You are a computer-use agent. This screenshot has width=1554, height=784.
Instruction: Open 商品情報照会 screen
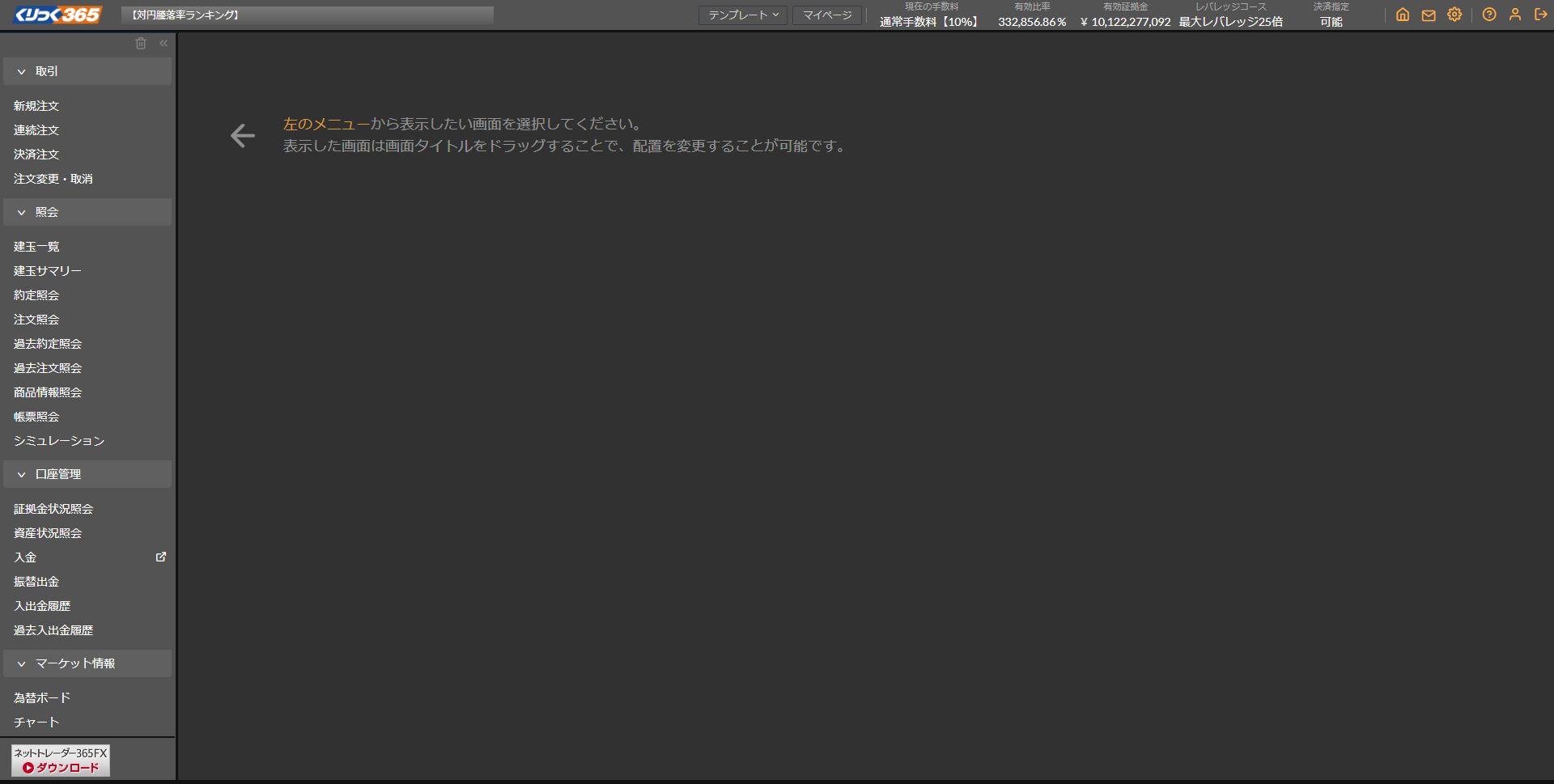(48, 392)
